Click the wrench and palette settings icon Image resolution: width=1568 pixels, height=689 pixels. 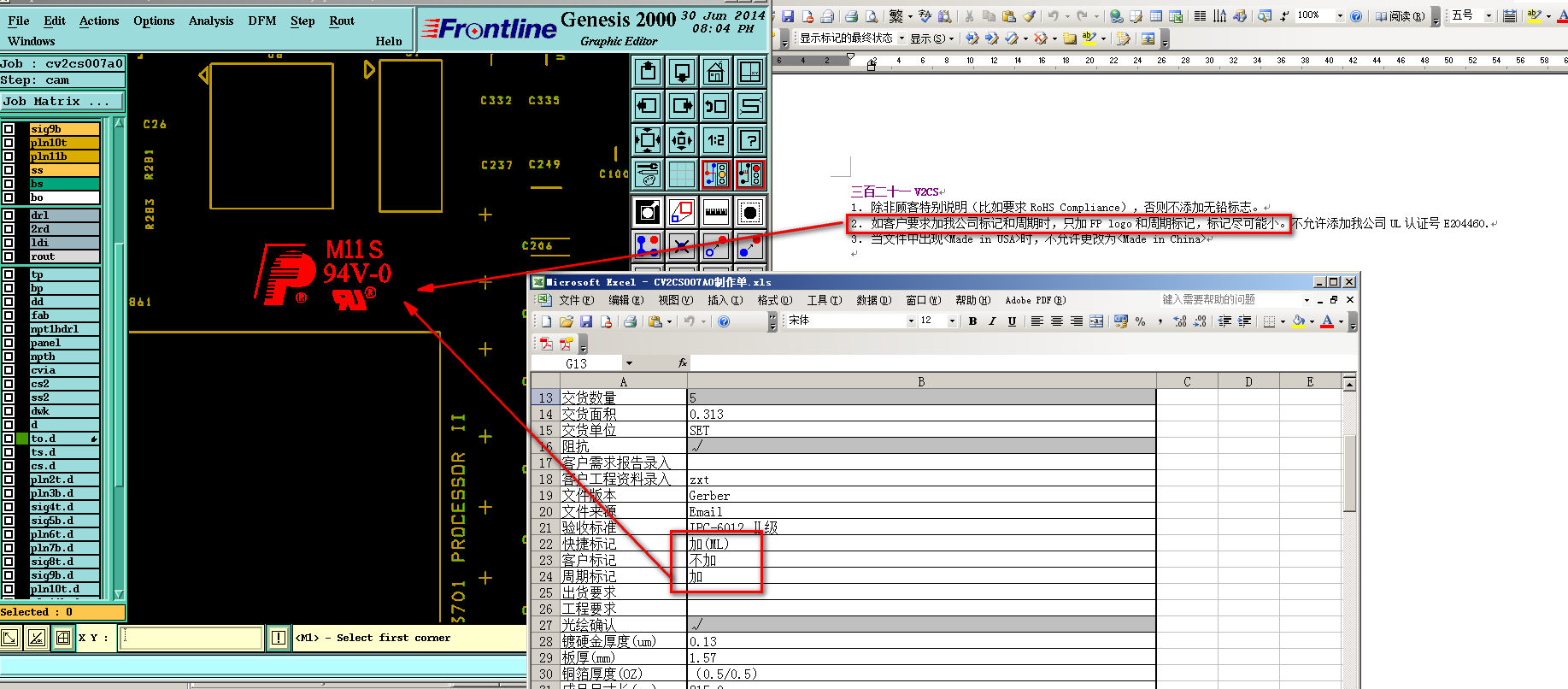tap(648, 174)
